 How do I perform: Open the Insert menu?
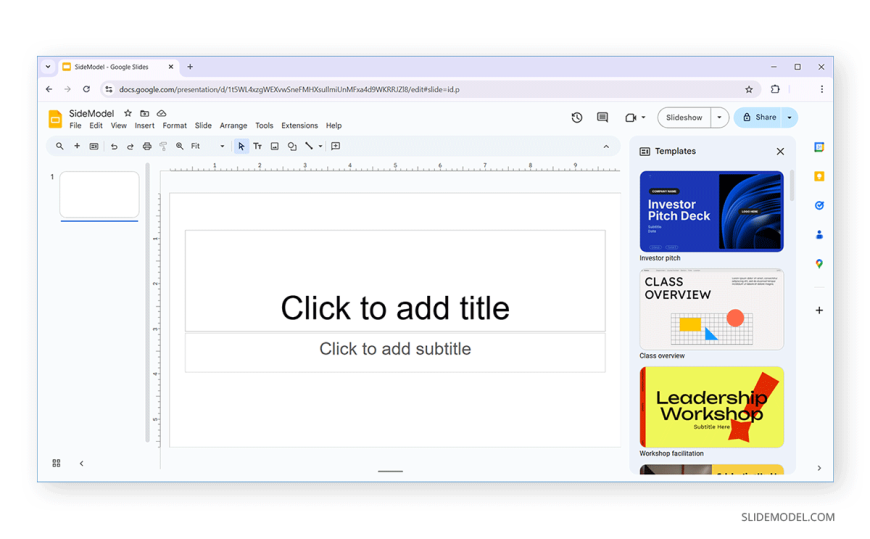click(144, 126)
